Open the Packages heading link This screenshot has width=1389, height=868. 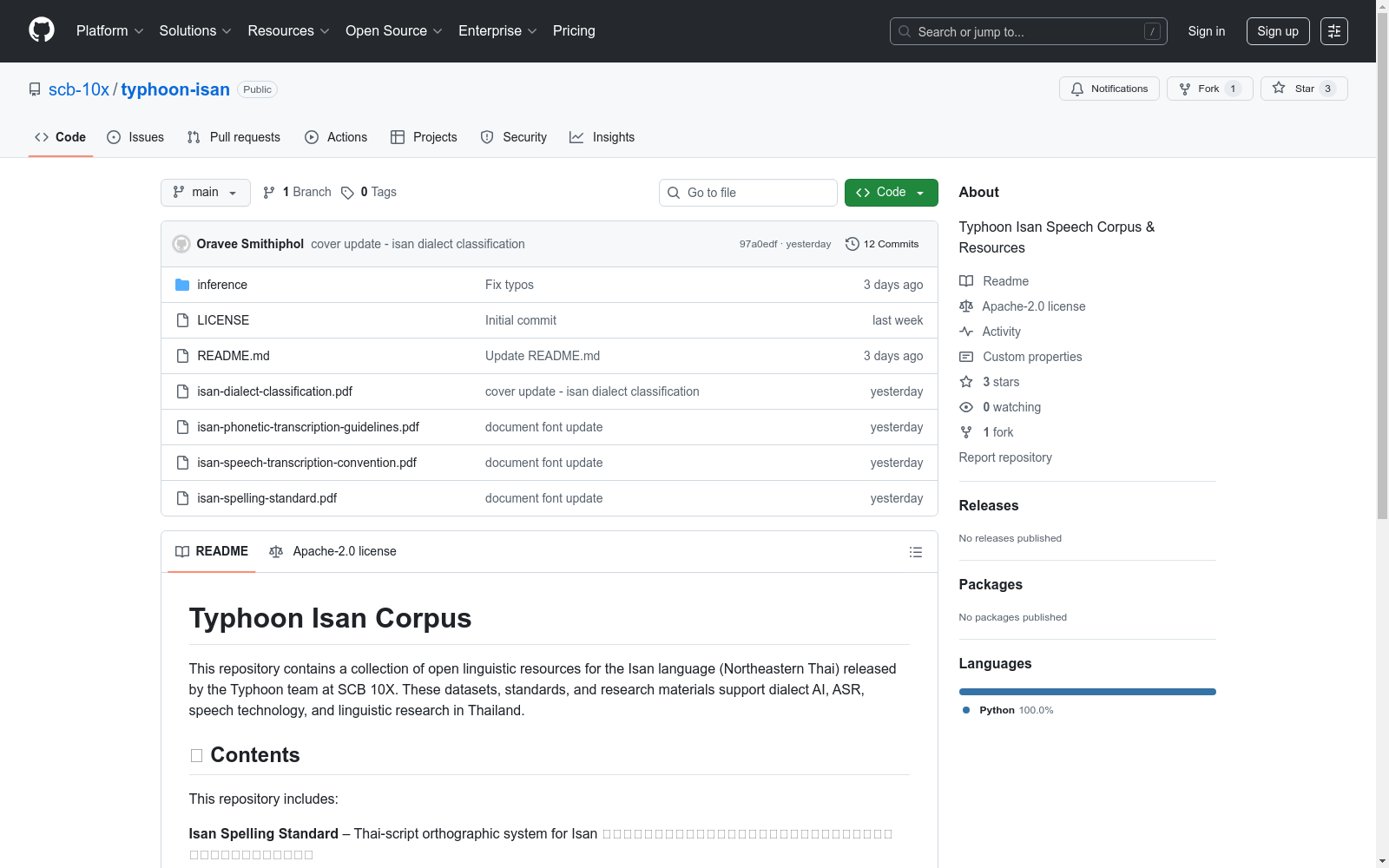click(x=991, y=584)
